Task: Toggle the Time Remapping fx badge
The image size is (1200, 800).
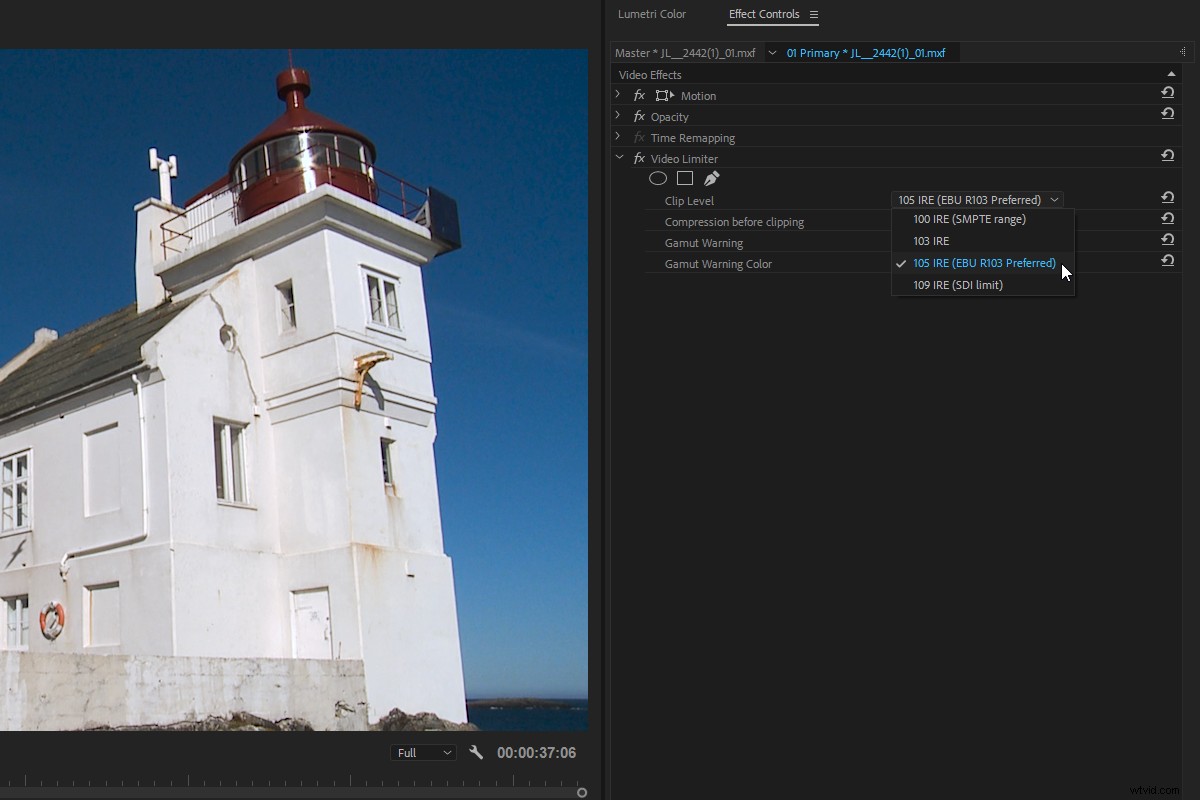Action: coord(639,137)
